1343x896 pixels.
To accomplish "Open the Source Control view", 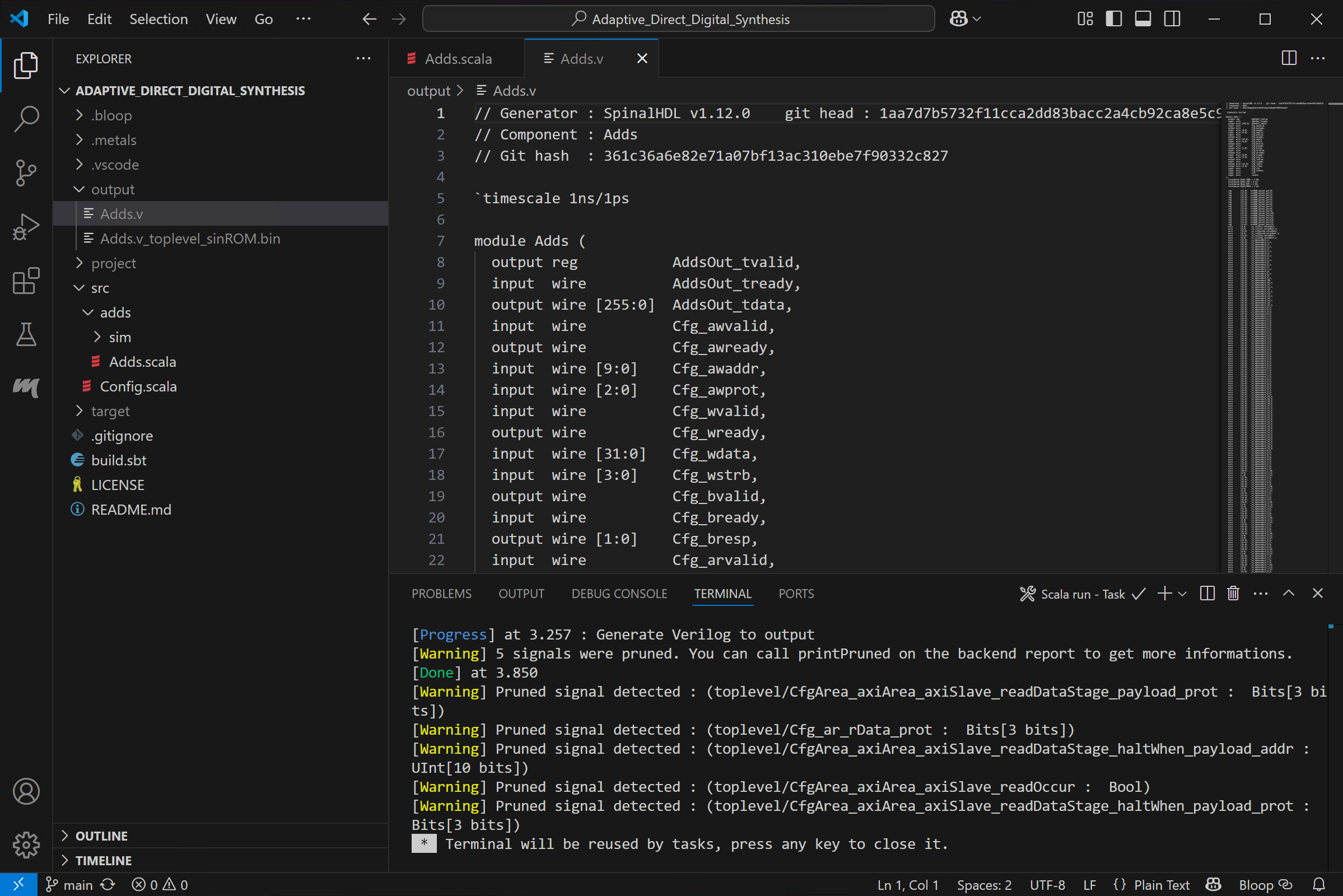I will click(26, 172).
